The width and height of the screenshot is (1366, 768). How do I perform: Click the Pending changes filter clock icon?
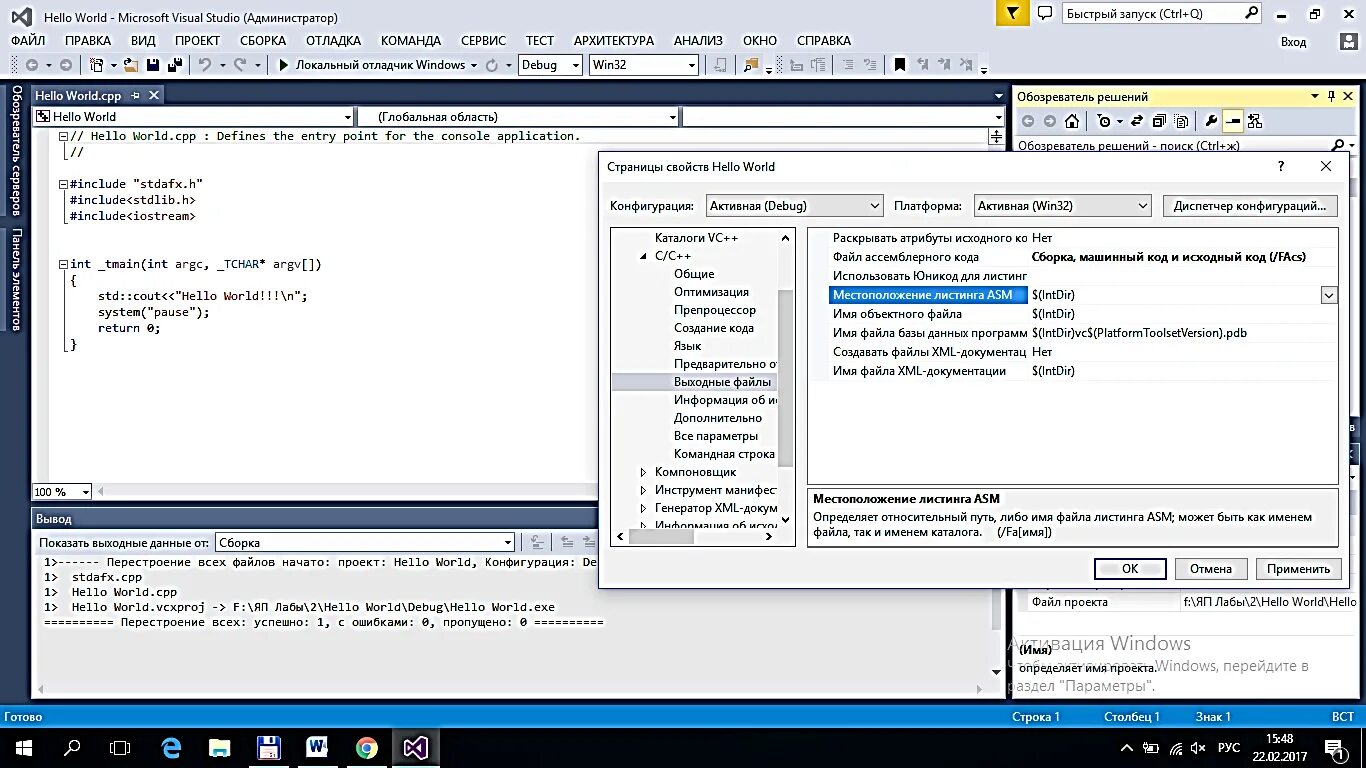point(1104,121)
